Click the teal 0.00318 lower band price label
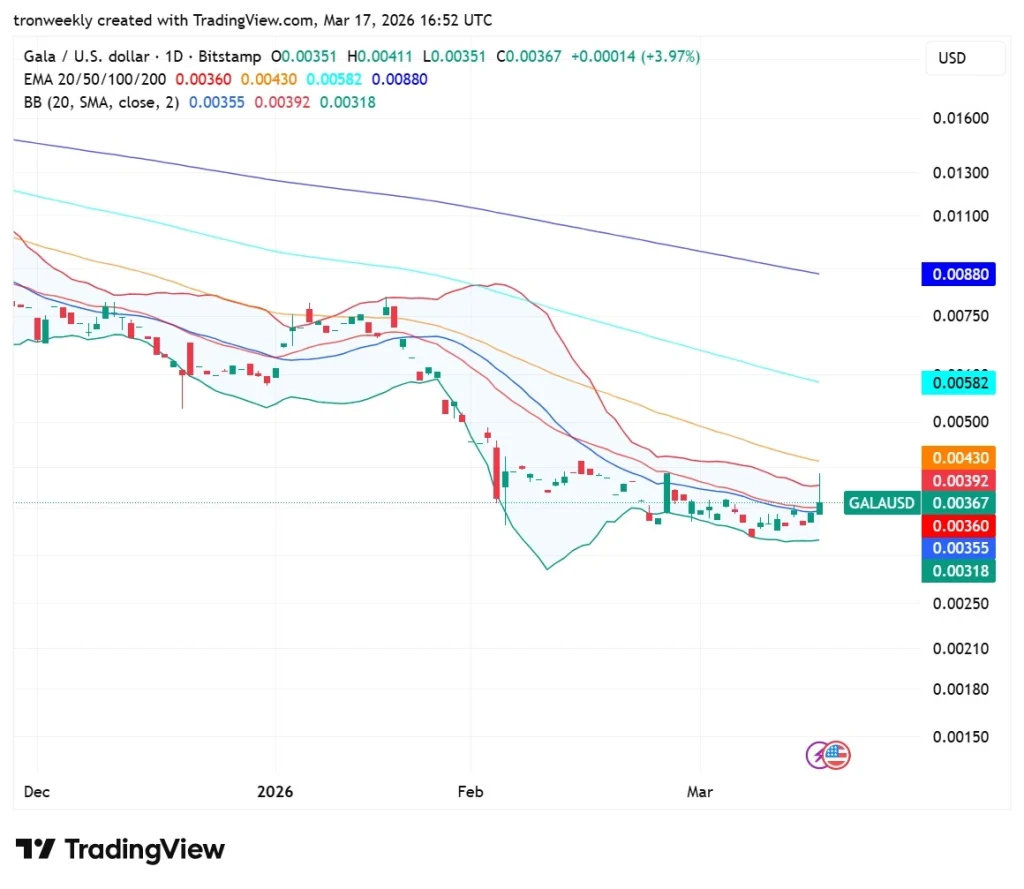1024x889 pixels. coord(957,570)
